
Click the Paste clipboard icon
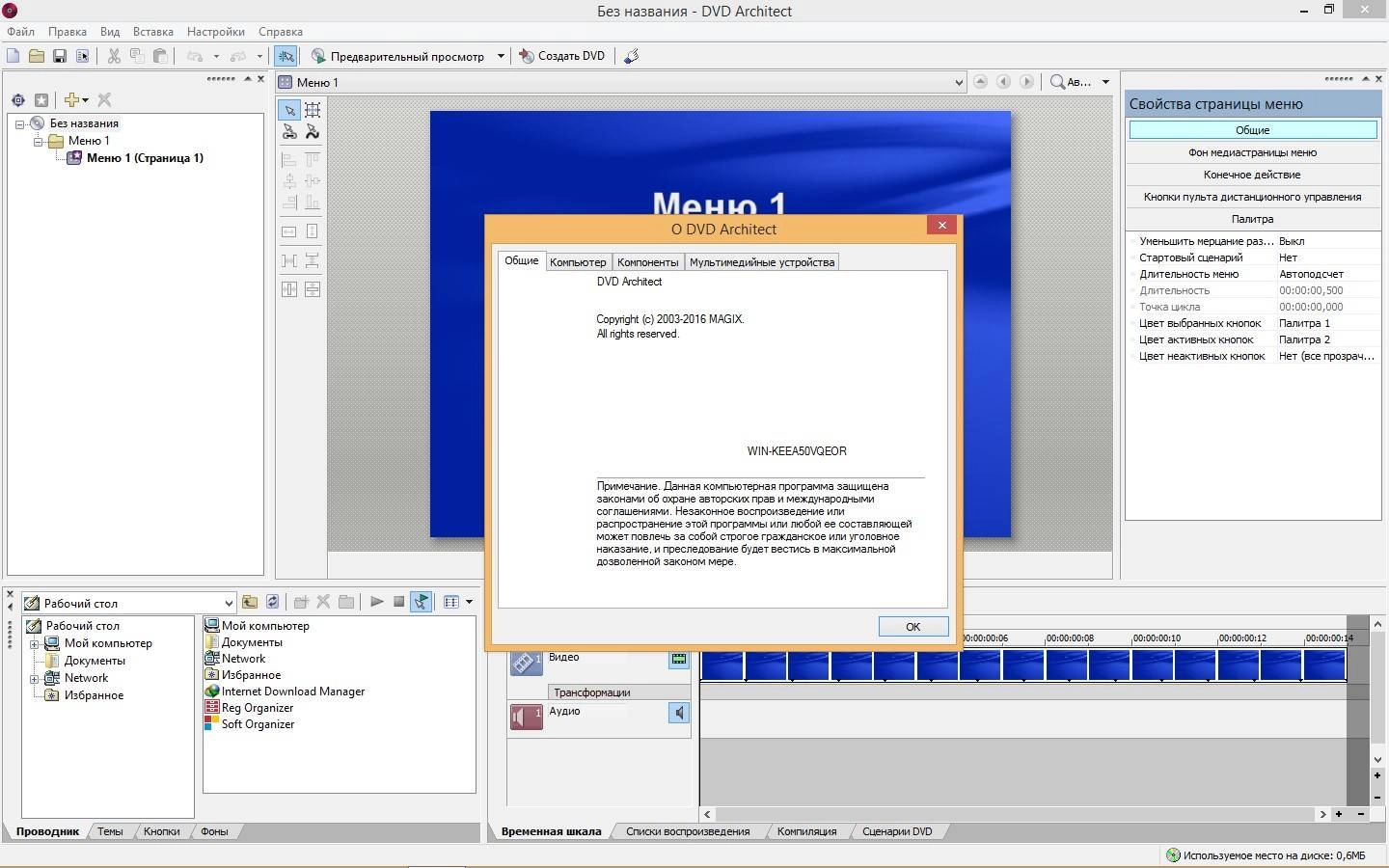pos(160,56)
